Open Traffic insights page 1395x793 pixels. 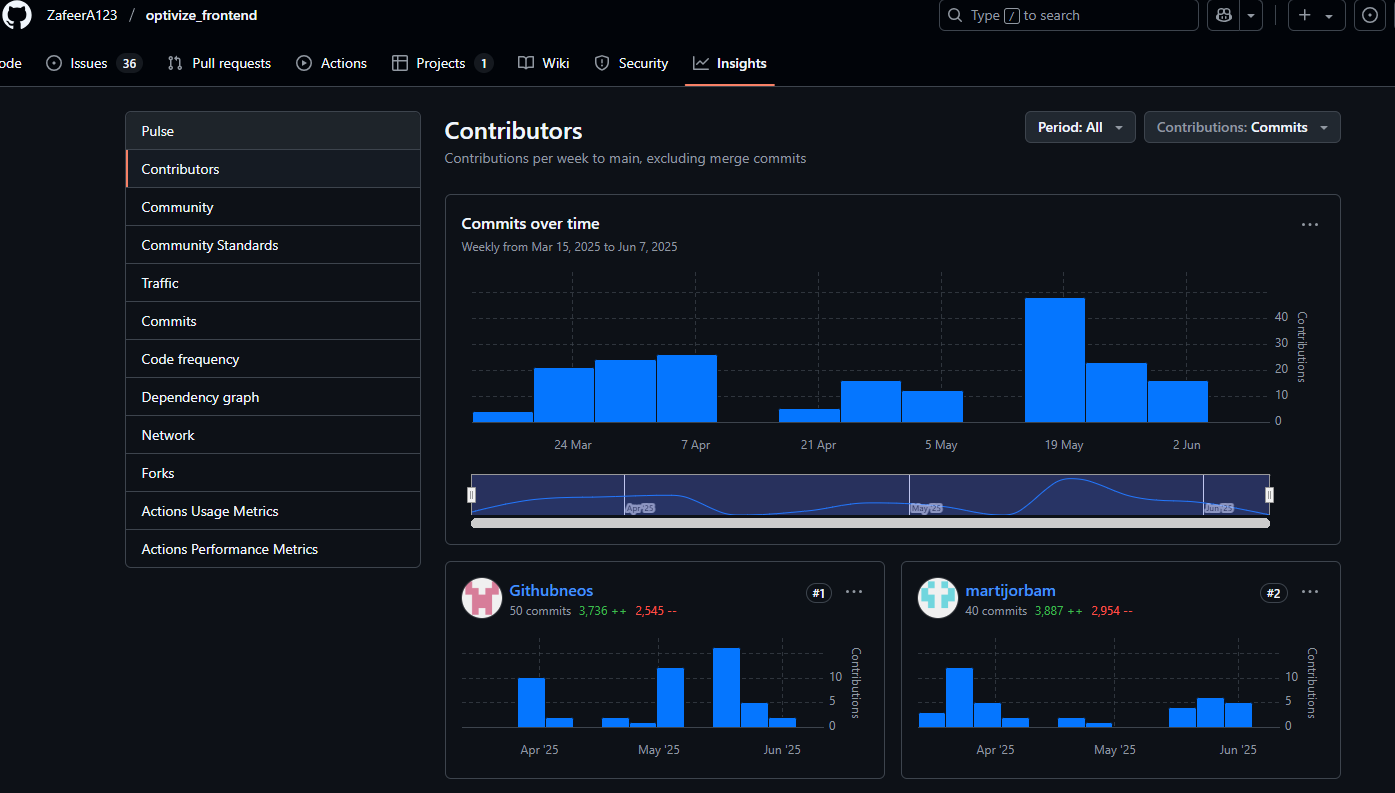click(273, 283)
